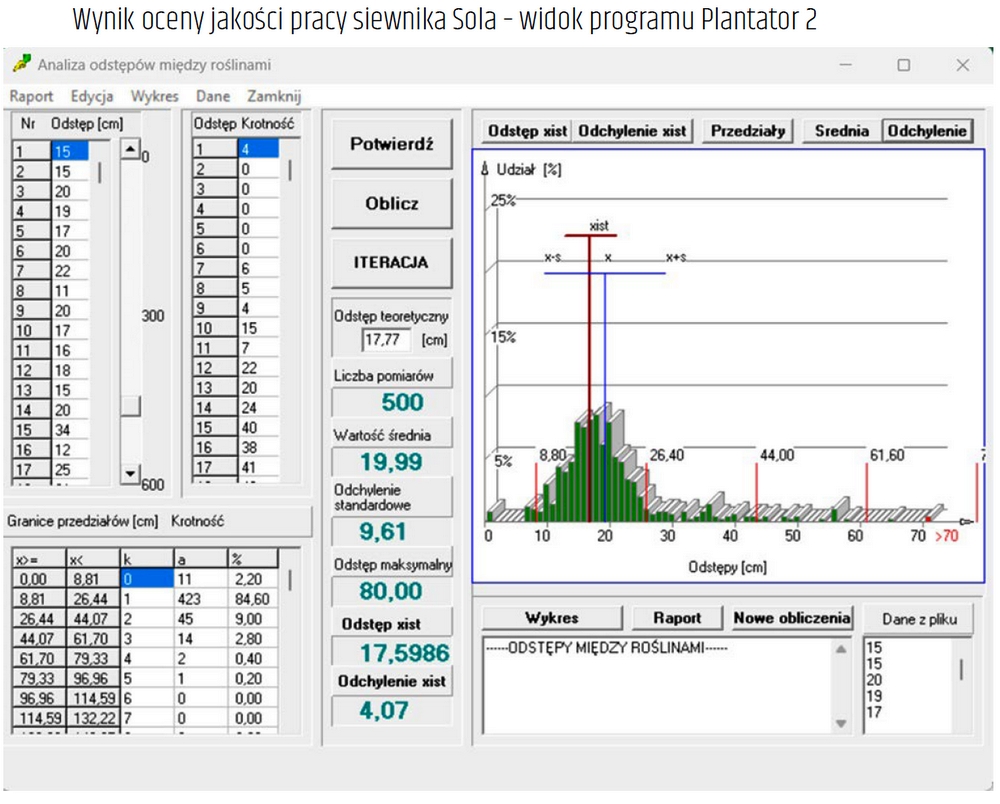The width and height of the screenshot is (1000, 804).
Task: Maximize the Analiza odstępów window
Action: [904, 64]
